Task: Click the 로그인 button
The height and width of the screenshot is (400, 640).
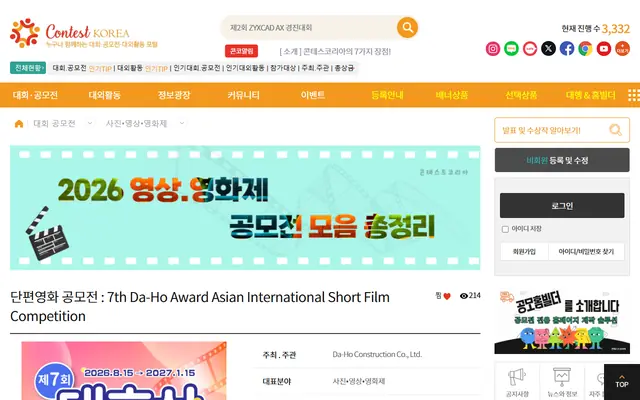Action: point(562,205)
